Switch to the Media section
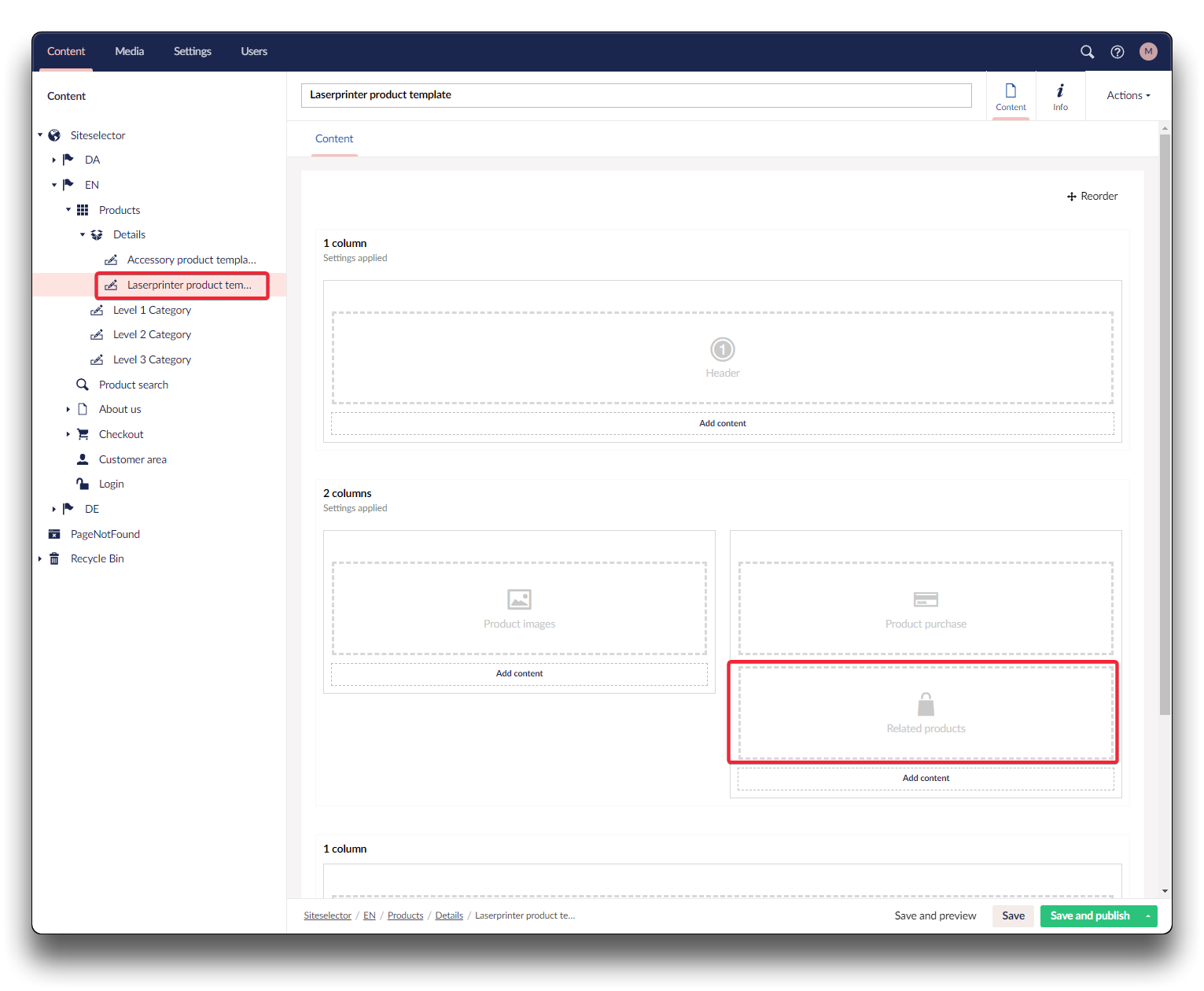Viewport: 1204px width, 991px height. (129, 52)
